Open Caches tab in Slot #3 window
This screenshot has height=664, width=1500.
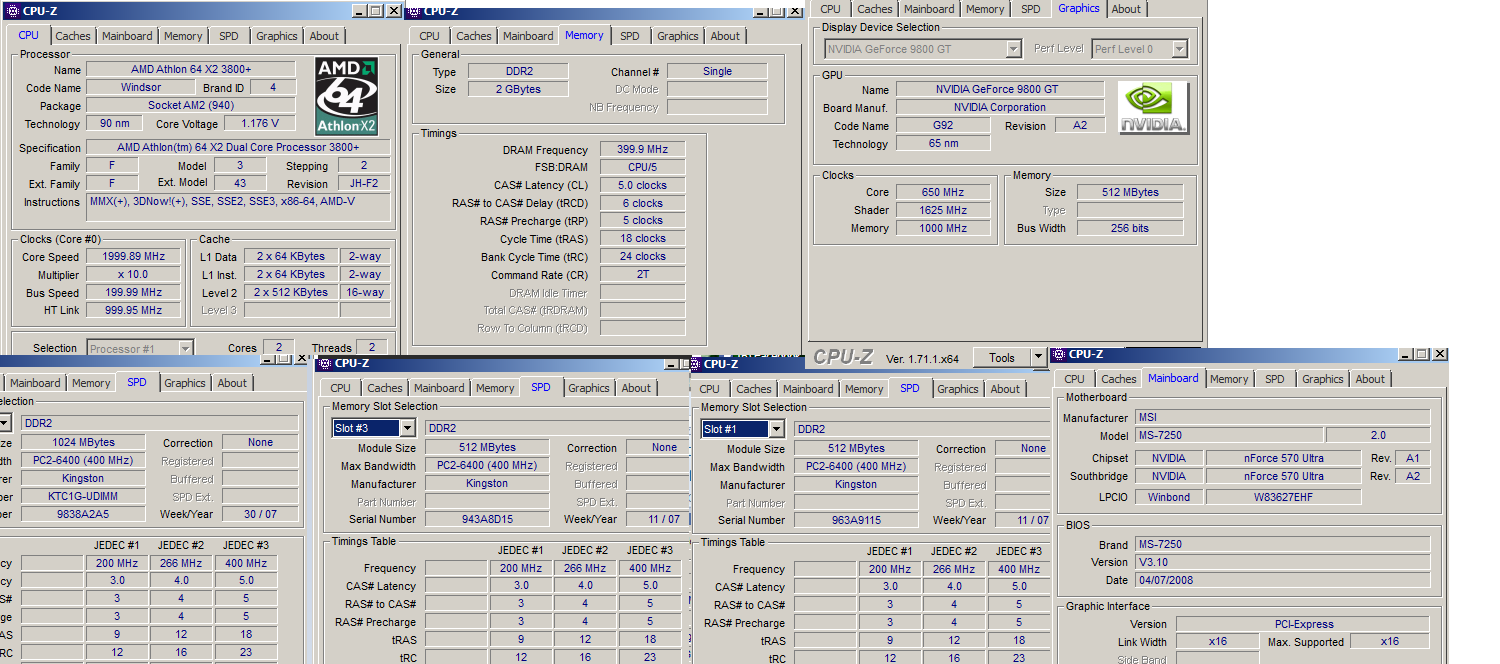pyautogui.click(x=384, y=388)
